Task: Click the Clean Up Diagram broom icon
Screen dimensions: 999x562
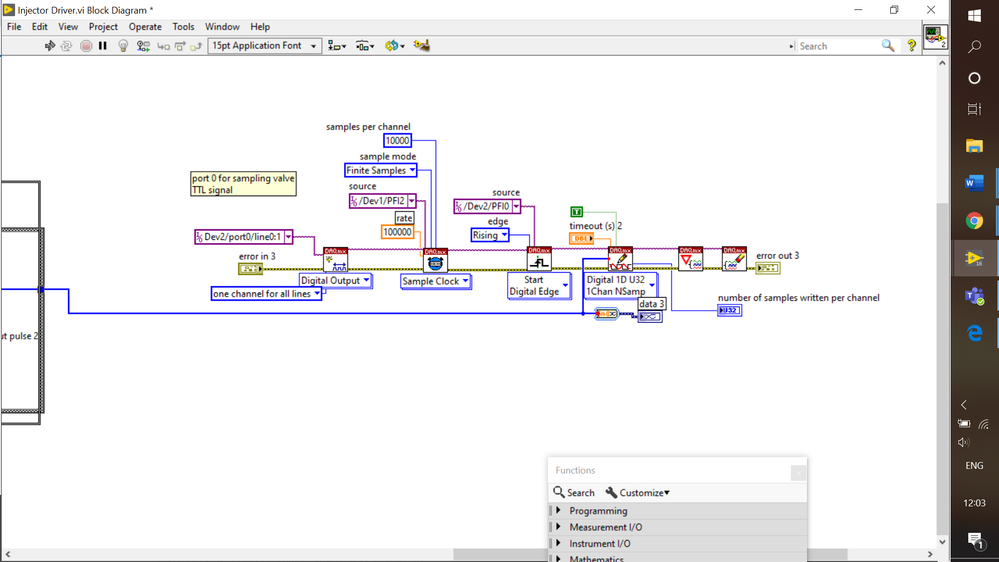Action: click(x=421, y=46)
